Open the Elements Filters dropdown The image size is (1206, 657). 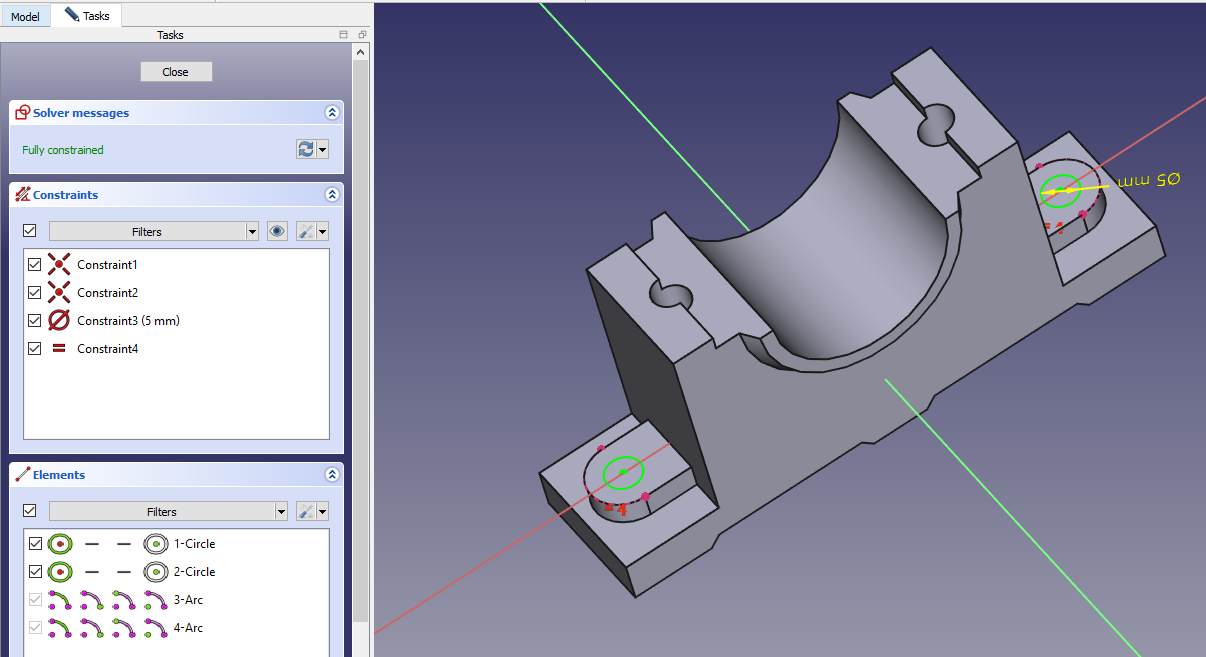tap(168, 511)
